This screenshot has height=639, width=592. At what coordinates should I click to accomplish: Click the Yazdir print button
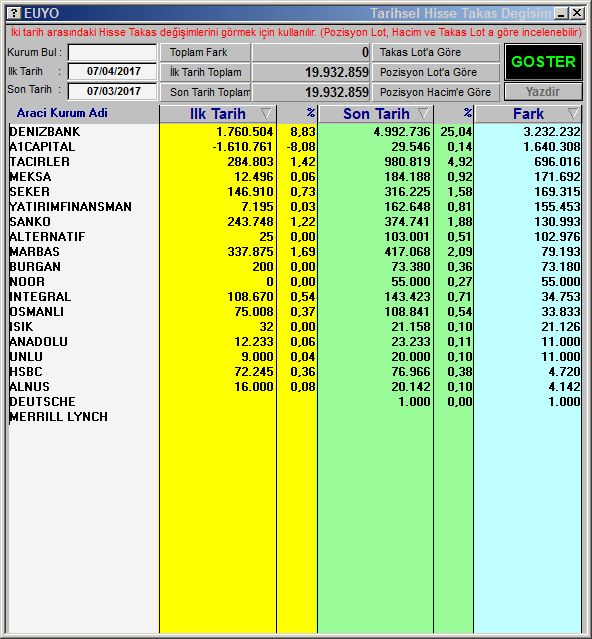[544, 92]
